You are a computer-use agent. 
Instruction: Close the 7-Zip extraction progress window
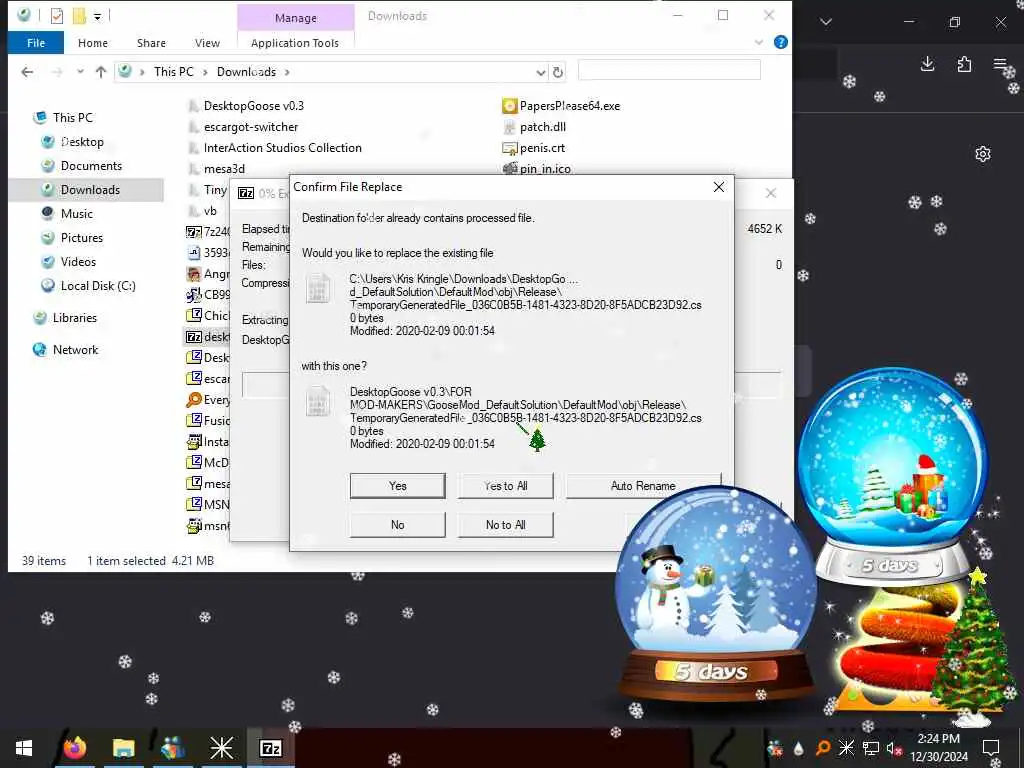[771, 193]
